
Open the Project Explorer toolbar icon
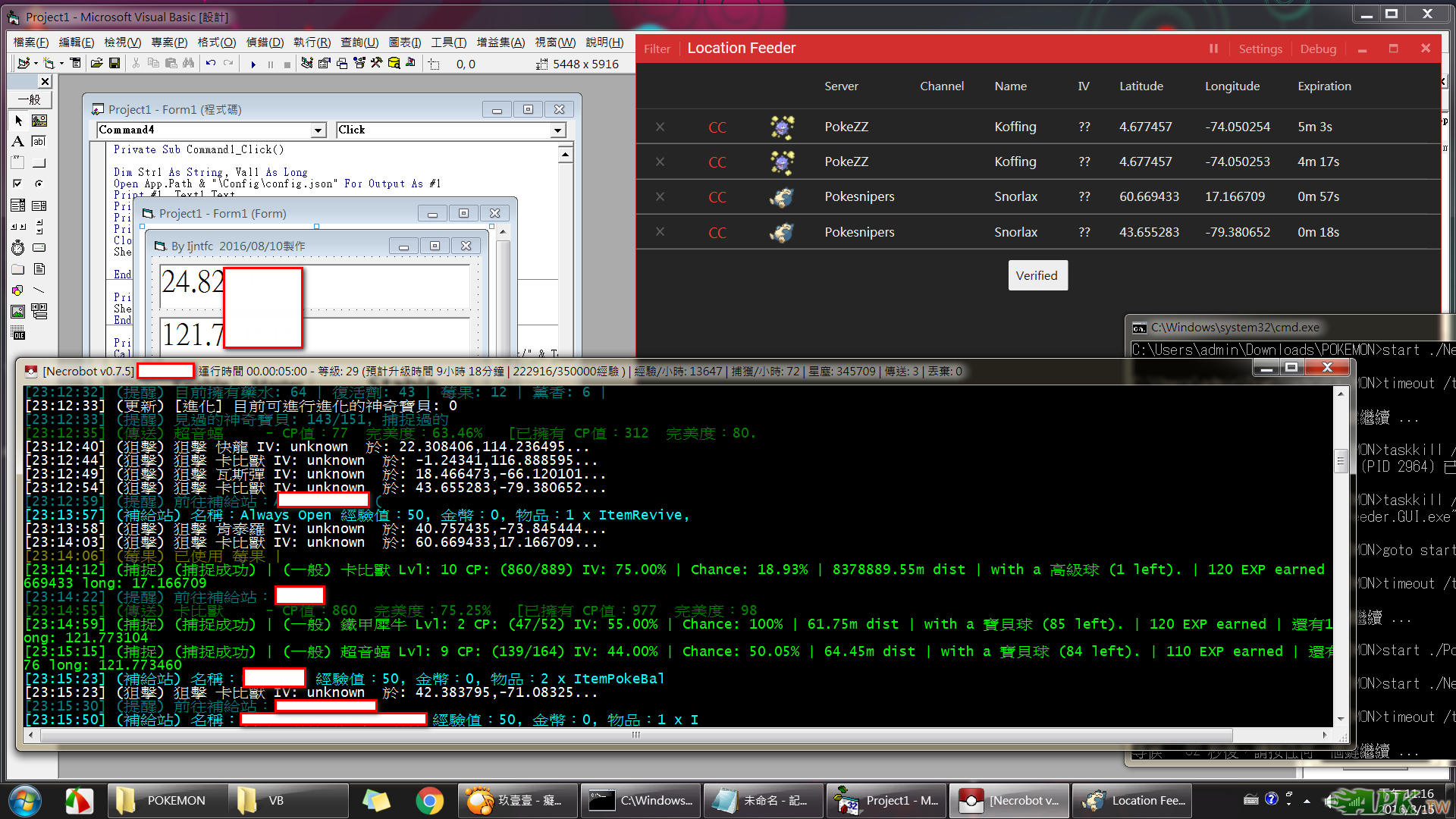tap(307, 64)
